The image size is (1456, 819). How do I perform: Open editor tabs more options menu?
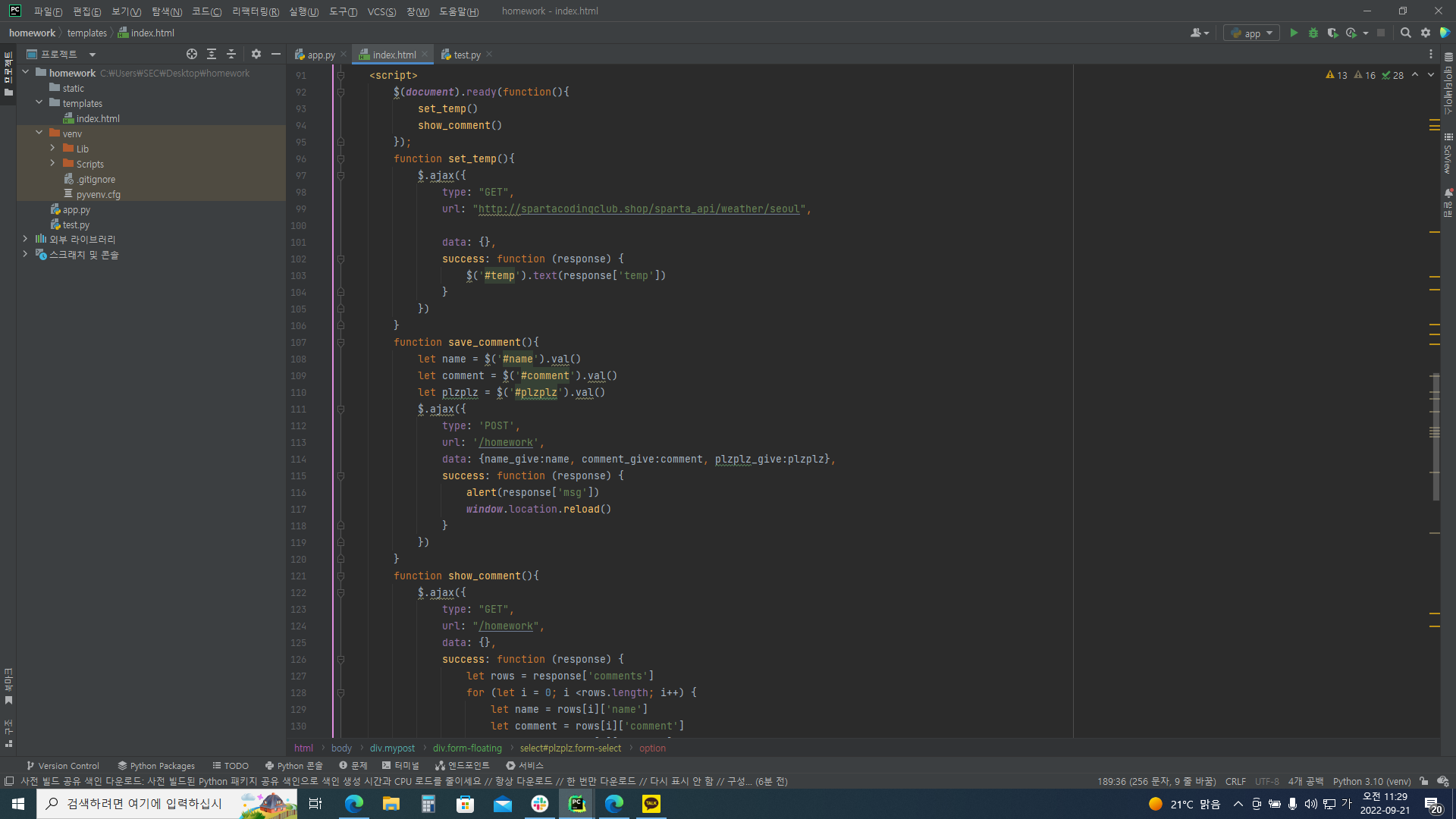(x=1431, y=54)
